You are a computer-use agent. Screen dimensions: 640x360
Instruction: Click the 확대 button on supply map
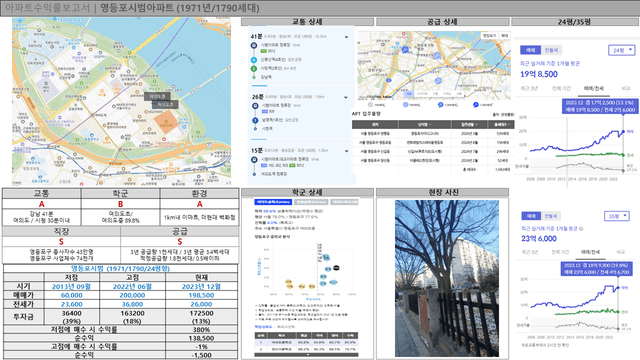pyautogui.click(x=505, y=36)
